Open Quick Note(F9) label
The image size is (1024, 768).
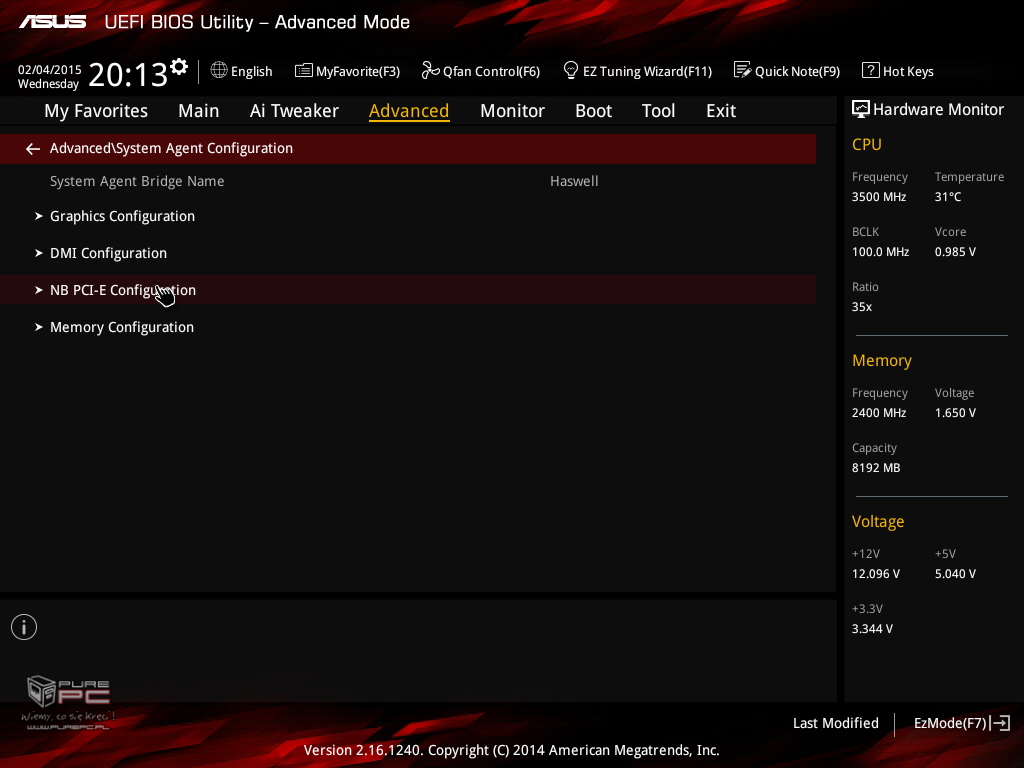pos(797,71)
